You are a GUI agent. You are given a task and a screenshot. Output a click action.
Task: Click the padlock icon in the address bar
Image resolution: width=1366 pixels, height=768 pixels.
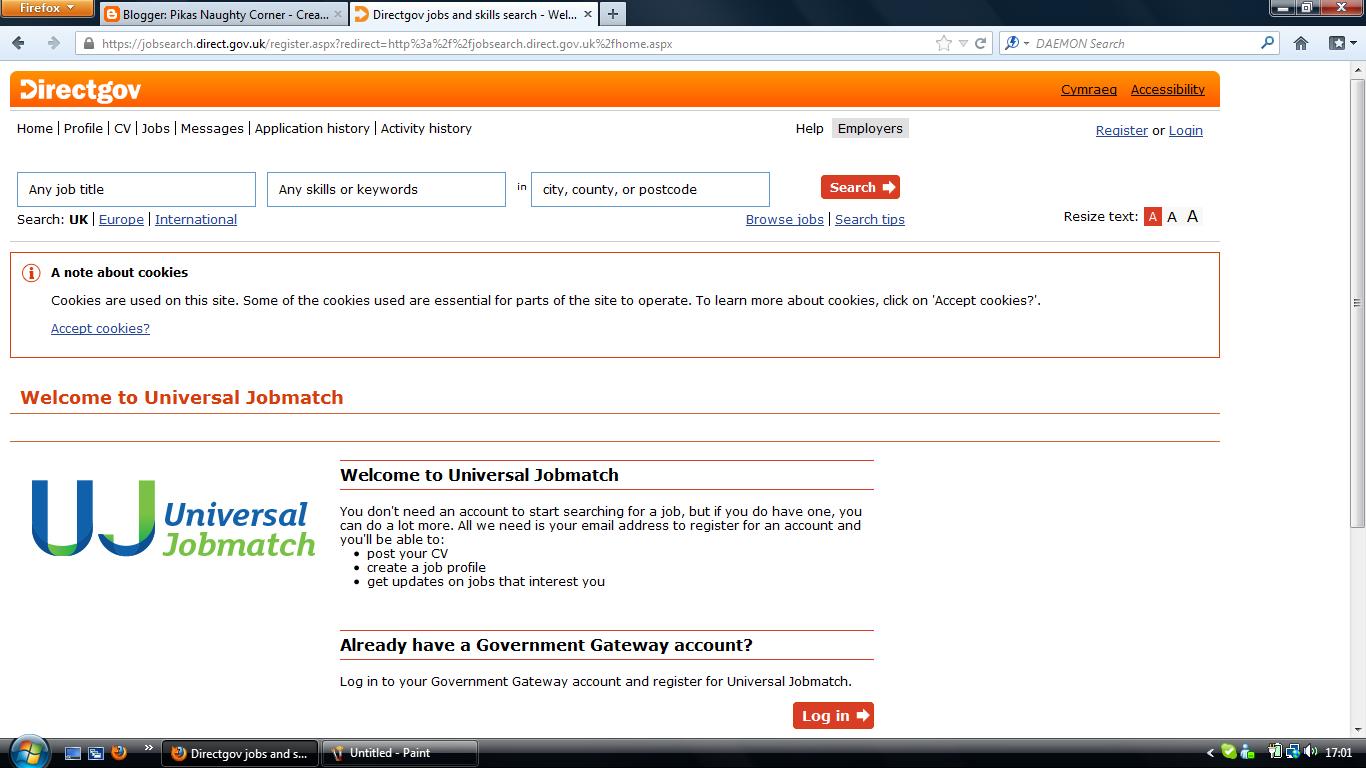(x=89, y=44)
